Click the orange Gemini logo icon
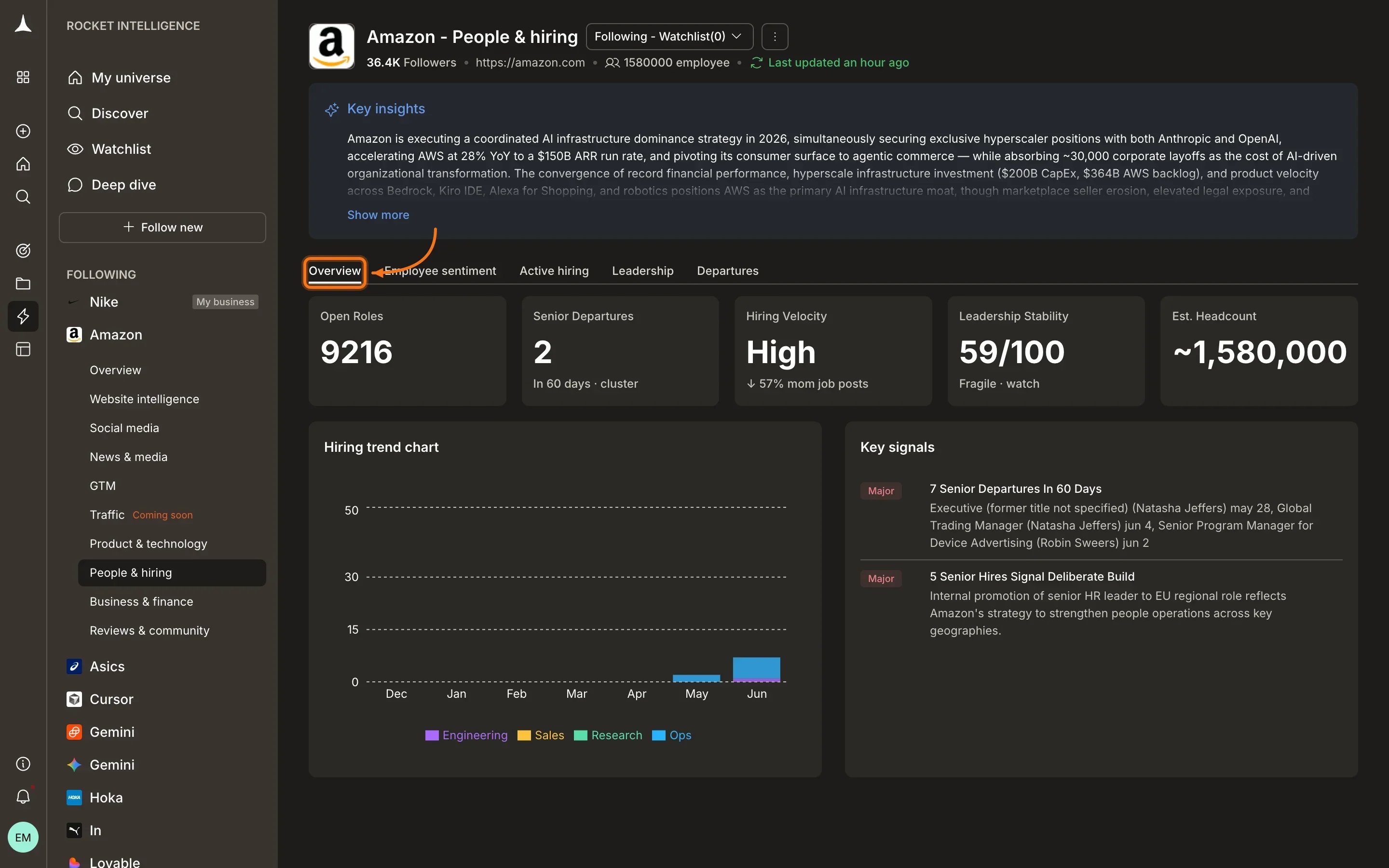The image size is (1389, 868). (x=74, y=732)
